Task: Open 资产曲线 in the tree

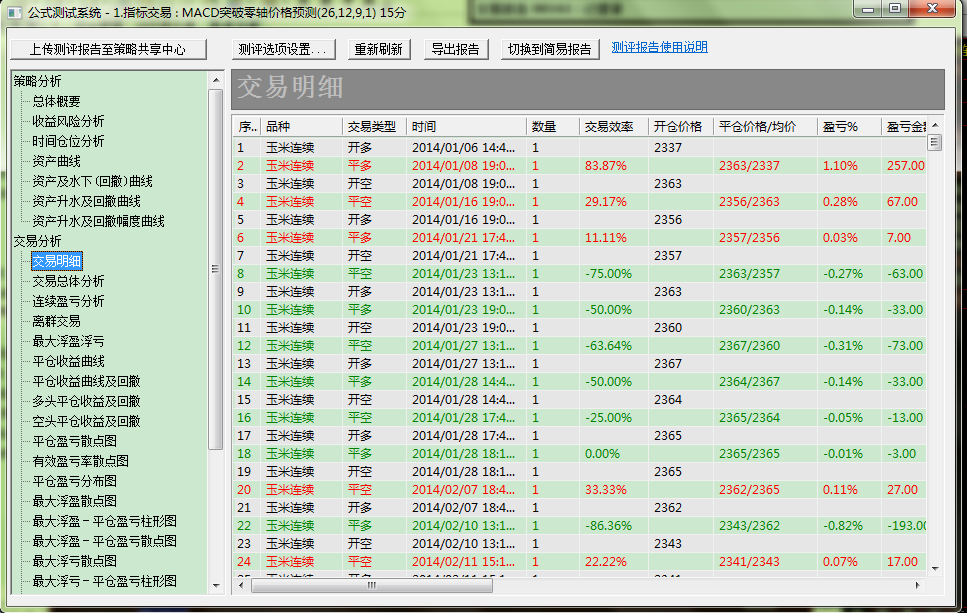Action: (56, 161)
